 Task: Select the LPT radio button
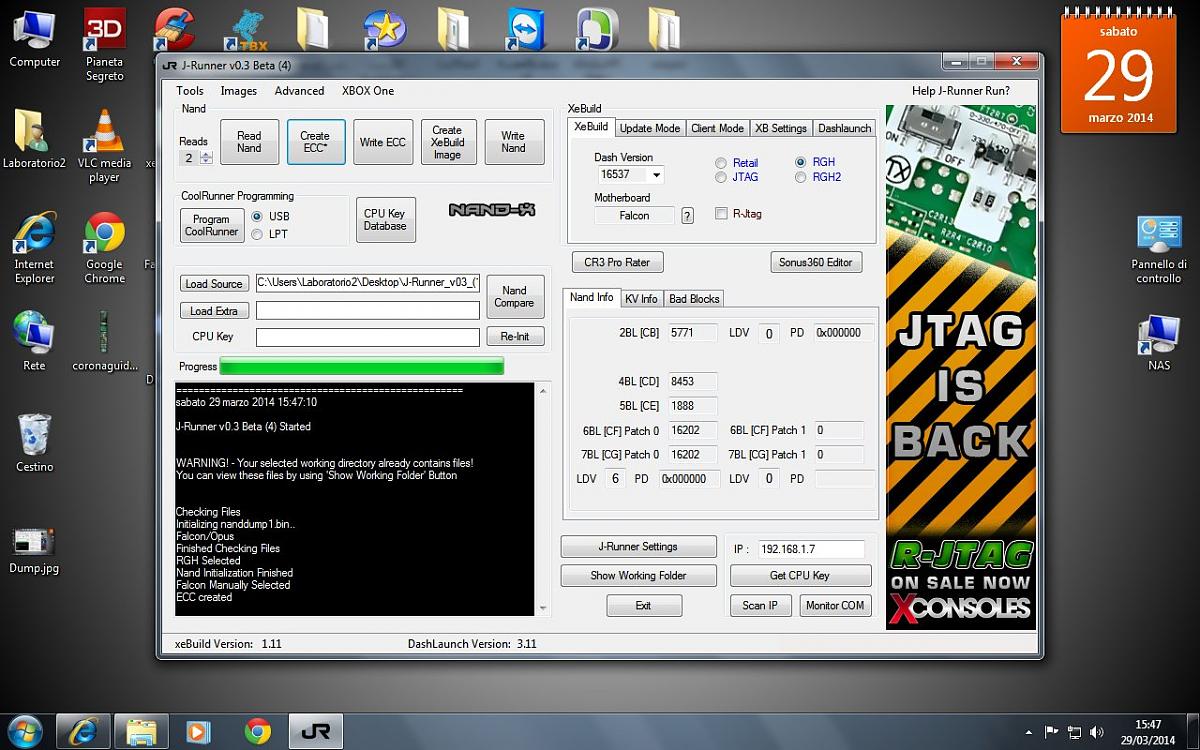point(257,234)
